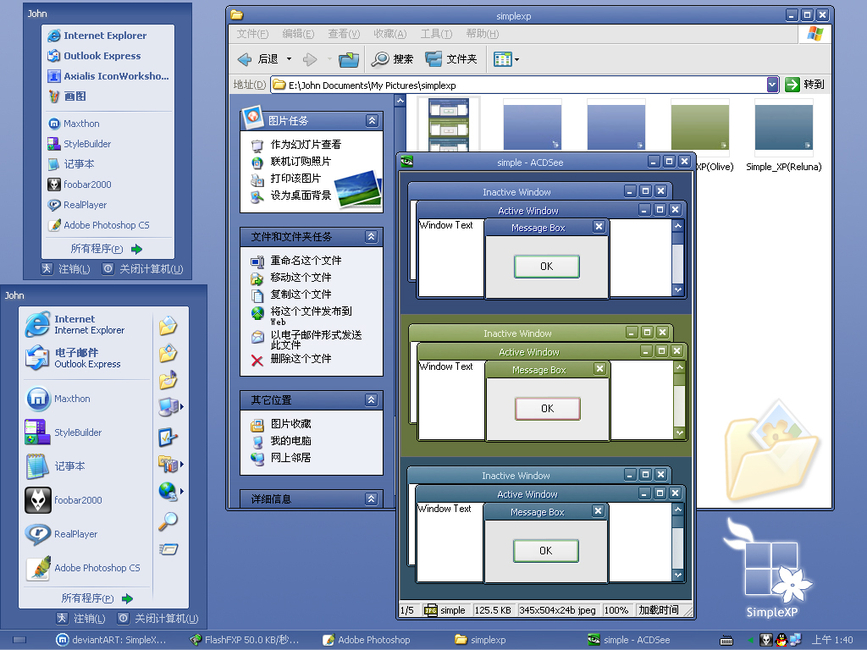Open the 文件(F) menu

point(252,34)
